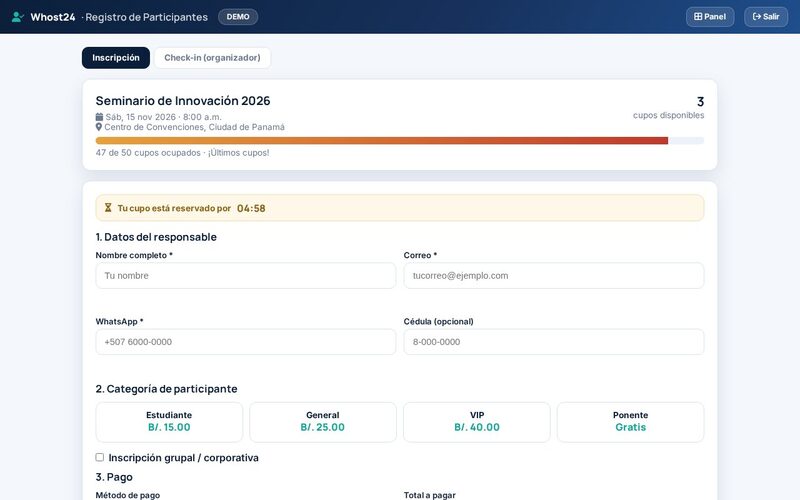Switch to the Inscripción tab
The height and width of the screenshot is (500, 800).
tap(116, 58)
